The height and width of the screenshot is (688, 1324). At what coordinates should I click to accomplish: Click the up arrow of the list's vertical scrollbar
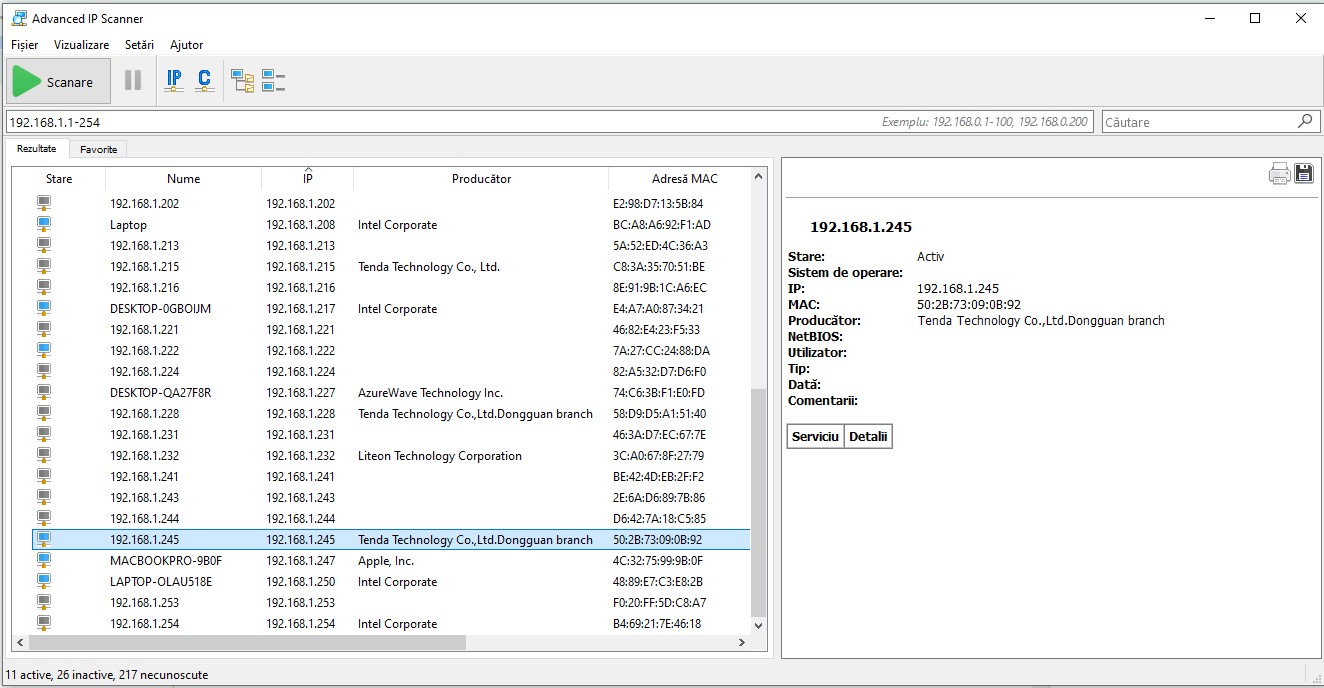758,177
